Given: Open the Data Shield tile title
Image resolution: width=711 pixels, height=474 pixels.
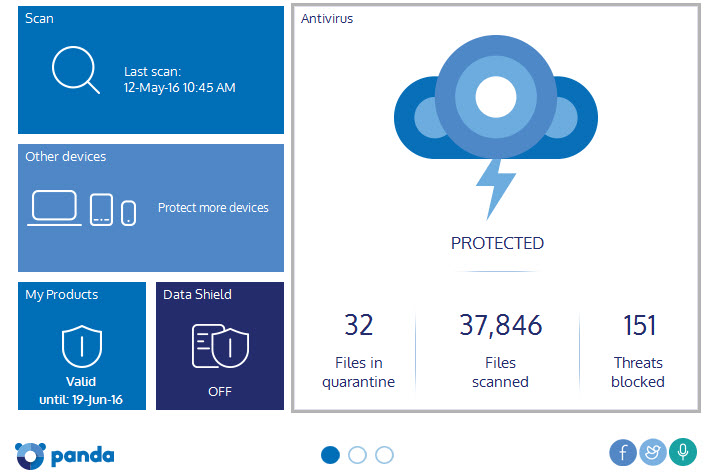Looking at the screenshot, I should (197, 294).
